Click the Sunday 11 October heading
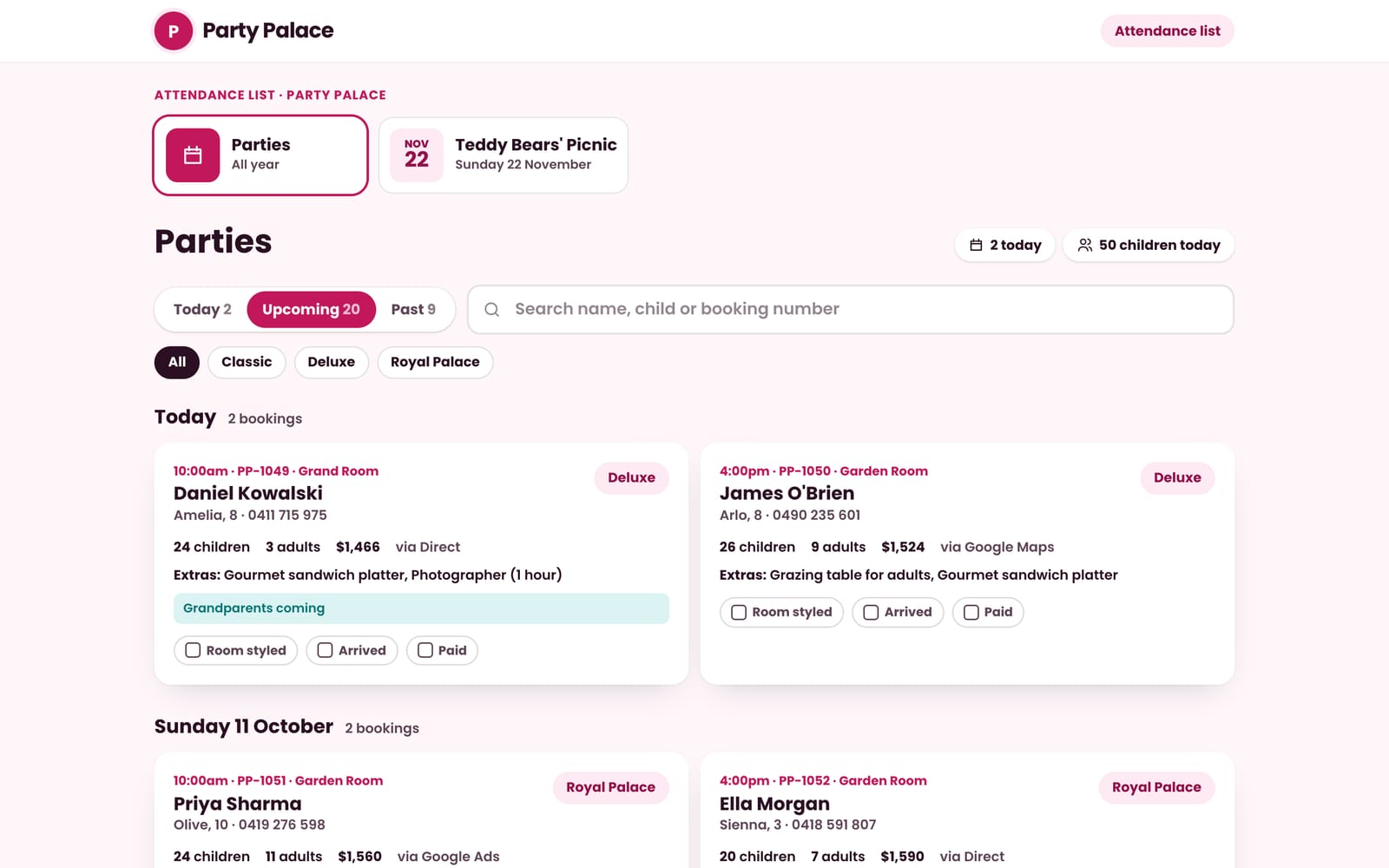The width and height of the screenshot is (1389, 868). 244,727
